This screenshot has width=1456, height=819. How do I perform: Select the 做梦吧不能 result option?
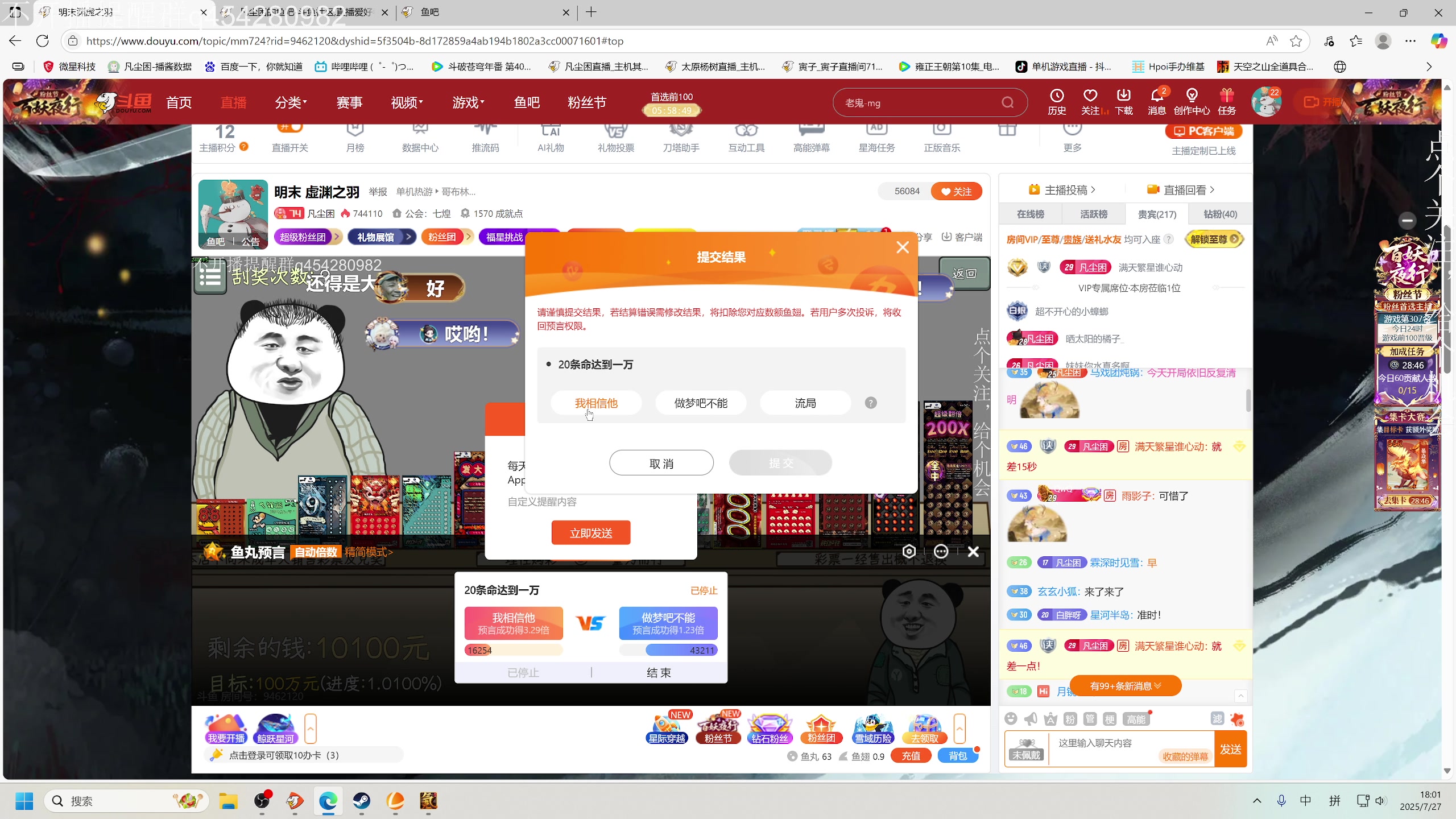pos(701,403)
